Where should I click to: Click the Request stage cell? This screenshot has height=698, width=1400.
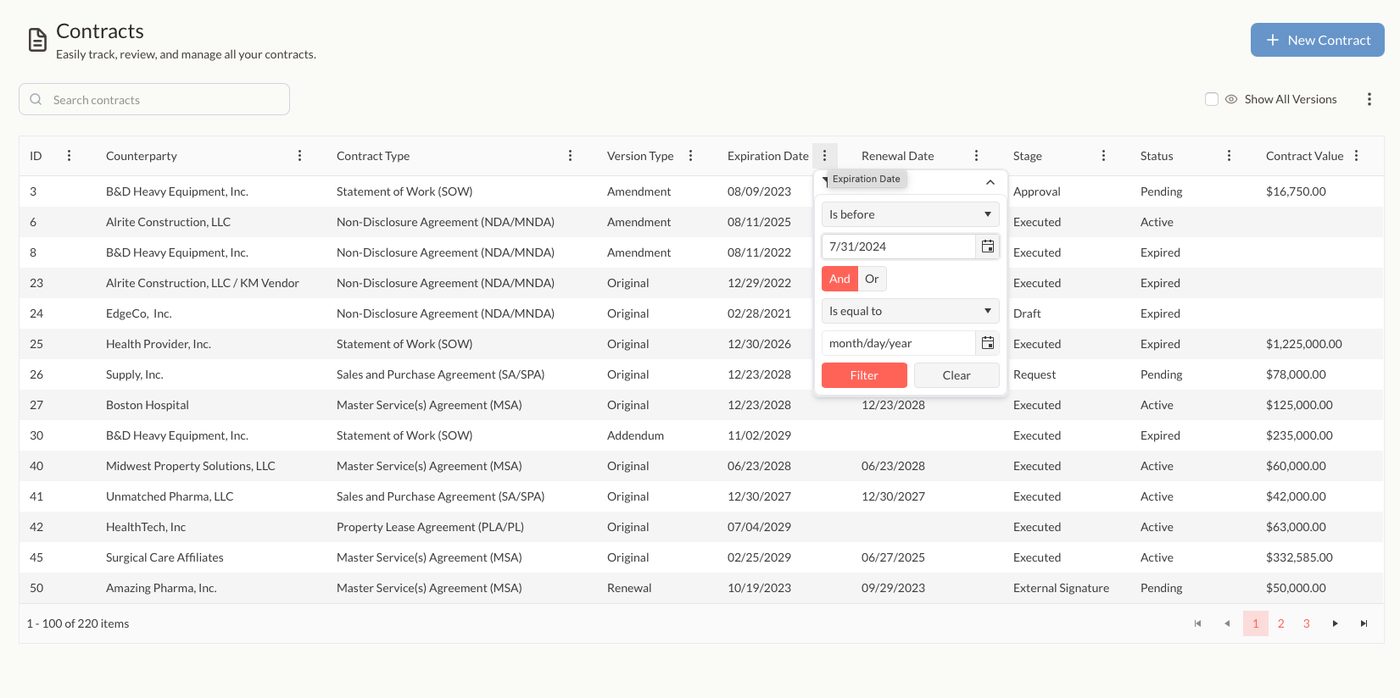(1034, 374)
